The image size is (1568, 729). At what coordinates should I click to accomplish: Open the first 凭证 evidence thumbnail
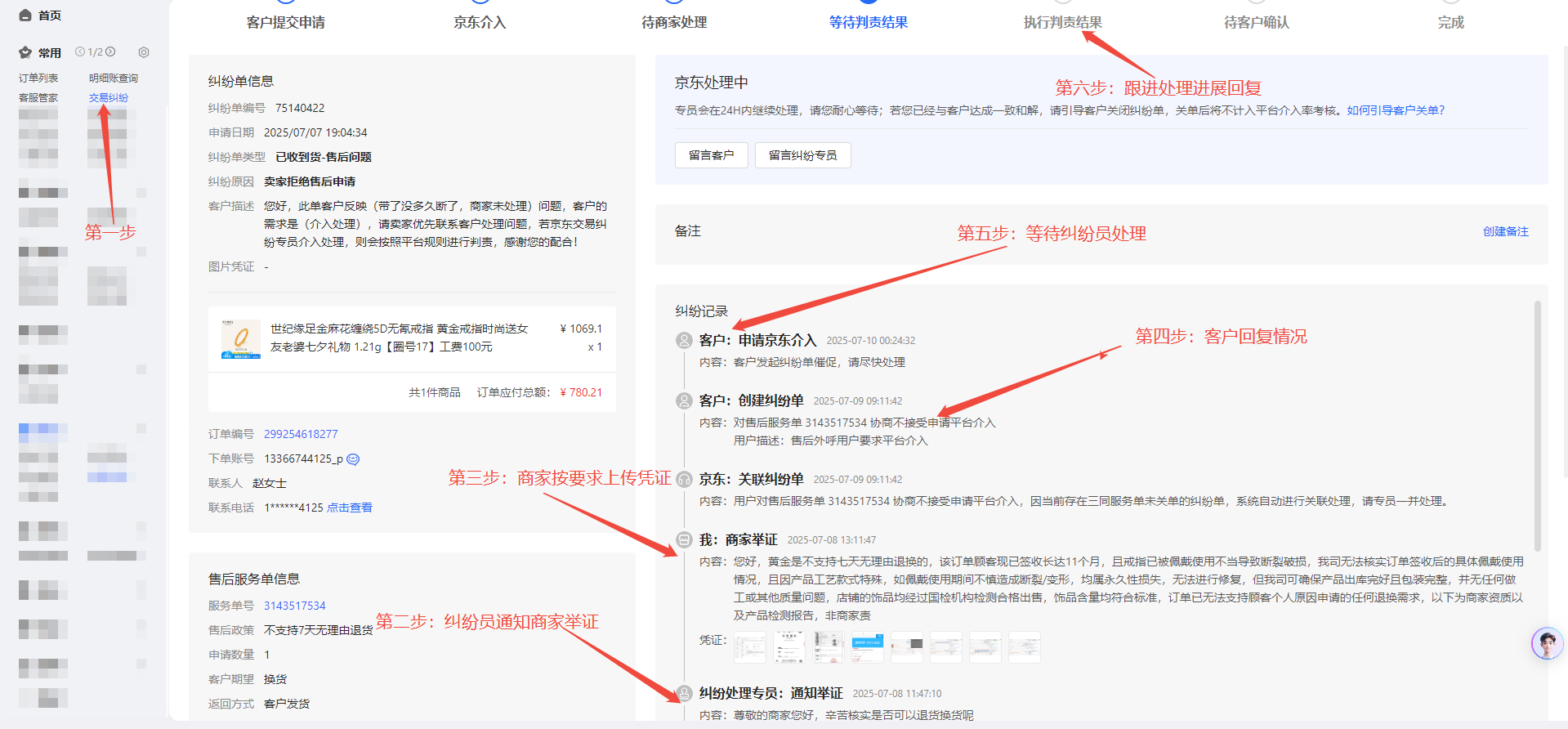click(x=749, y=647)
